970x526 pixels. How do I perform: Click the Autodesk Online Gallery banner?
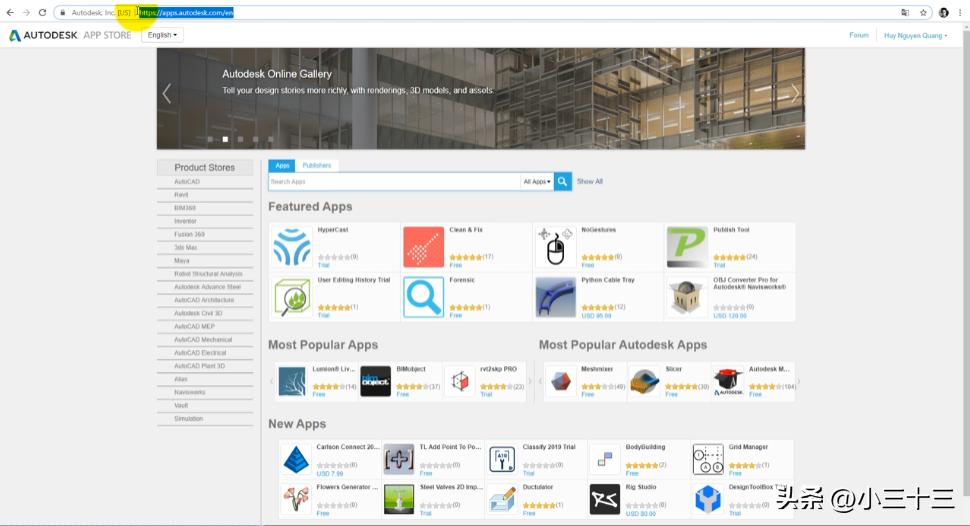[481, 98]
